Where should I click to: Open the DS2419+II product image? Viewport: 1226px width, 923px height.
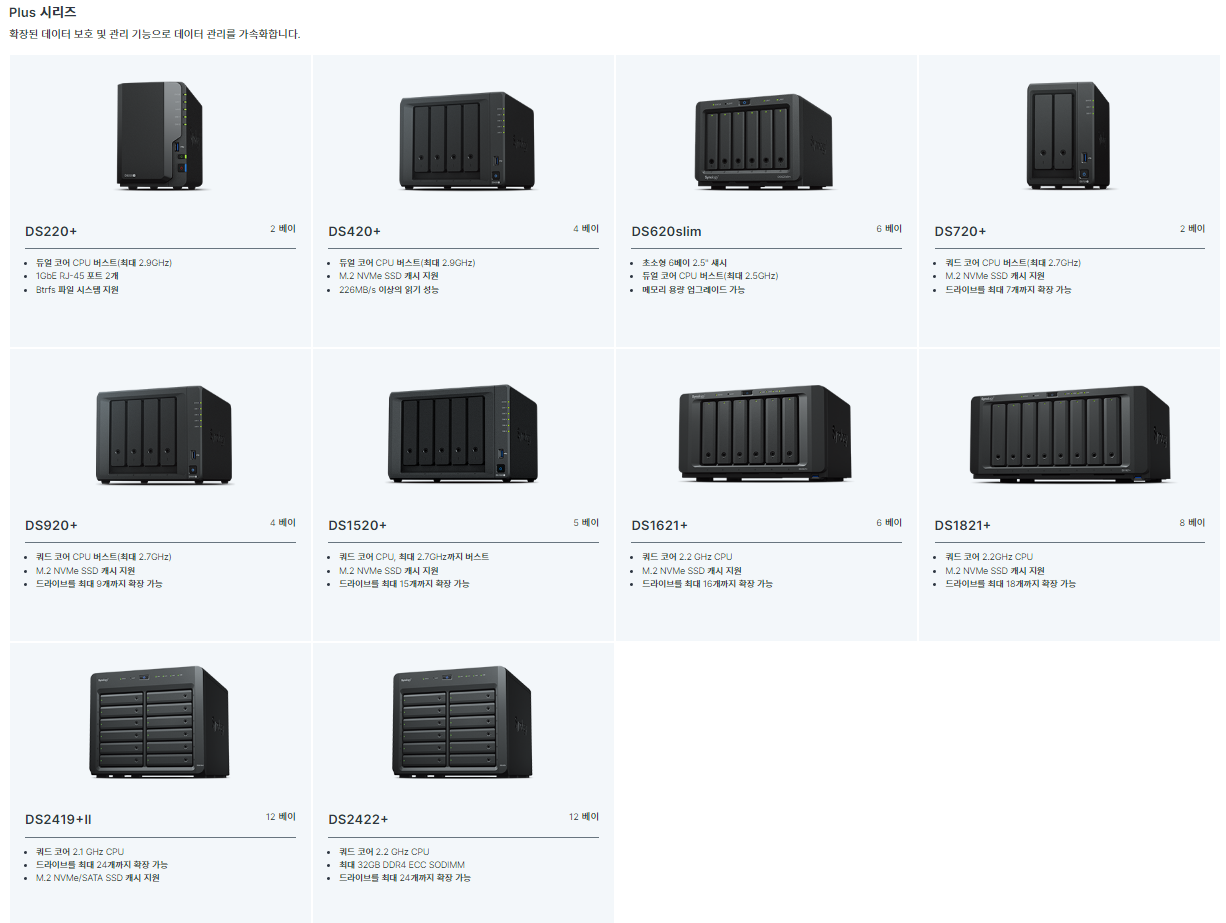[x=160, y=723]
